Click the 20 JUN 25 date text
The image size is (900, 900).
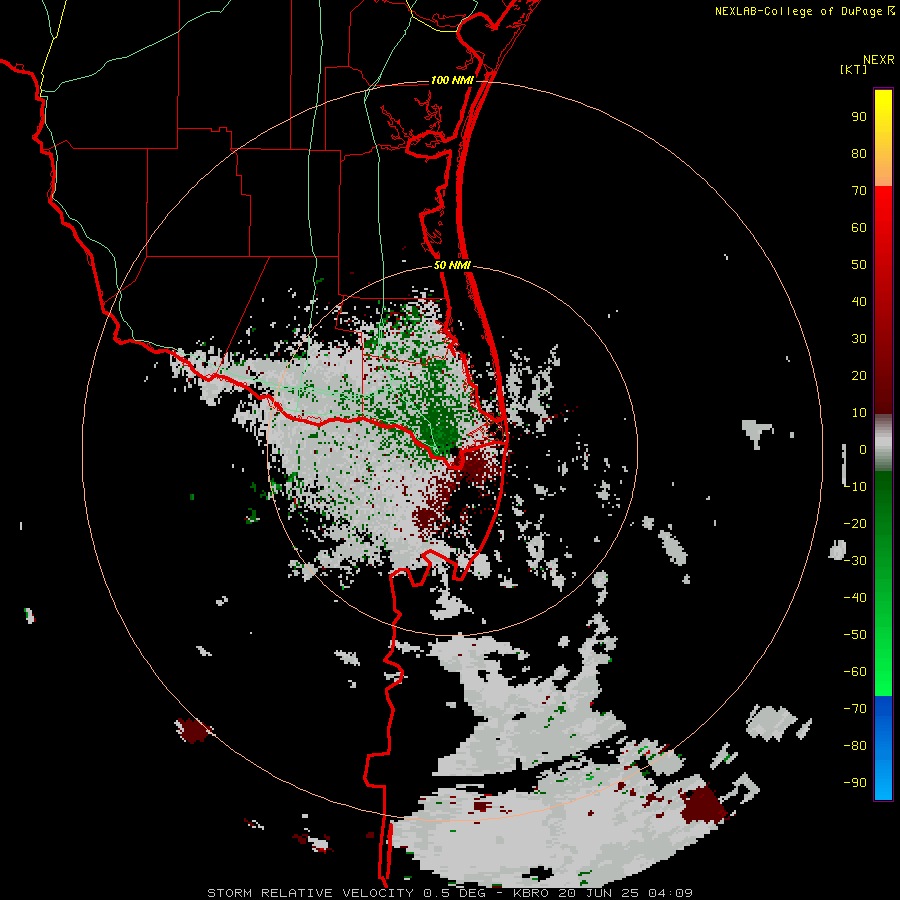(599, 893)
